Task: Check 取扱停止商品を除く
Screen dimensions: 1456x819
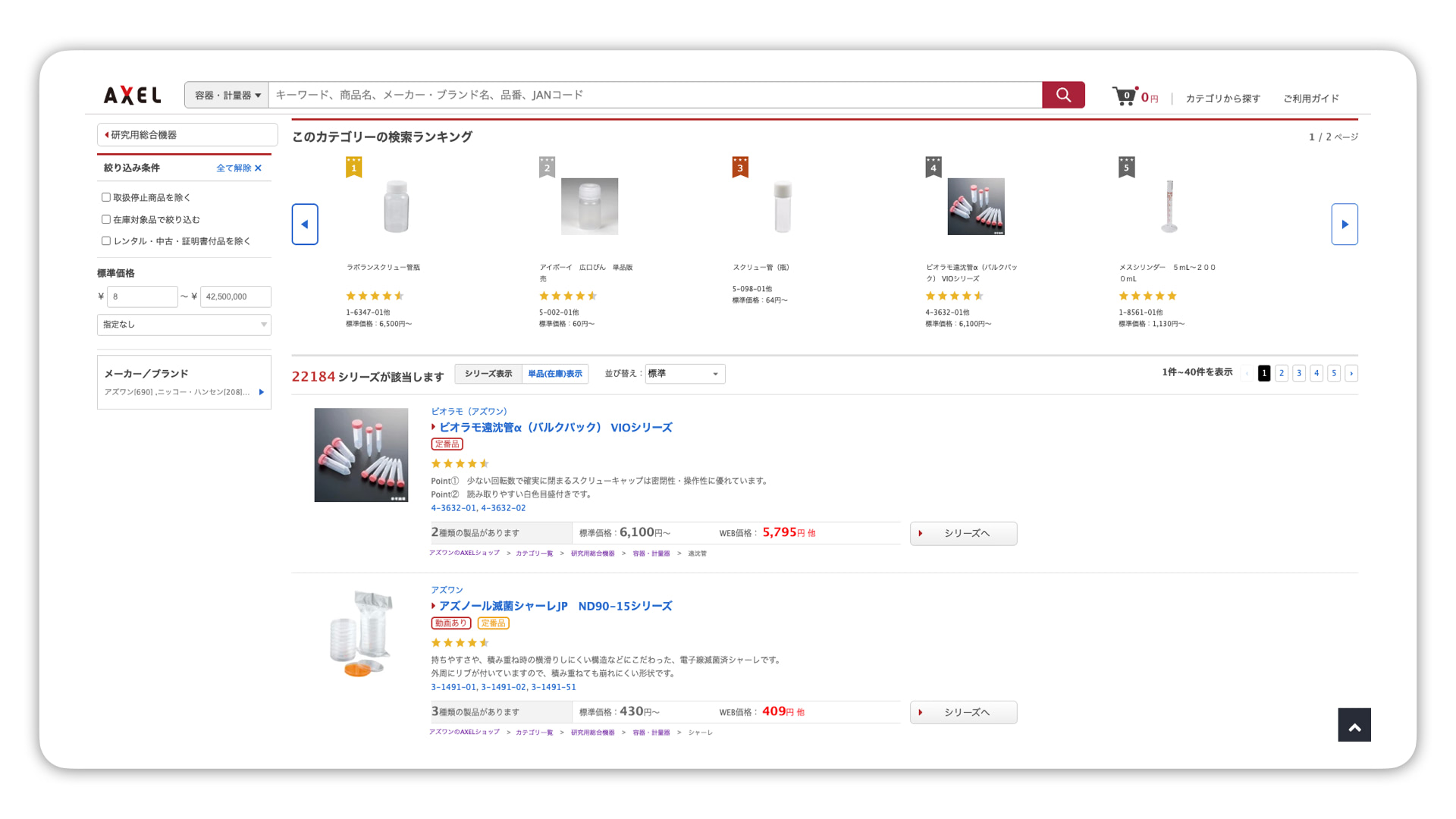Action: pyautogui.click(x=106, y=197)
